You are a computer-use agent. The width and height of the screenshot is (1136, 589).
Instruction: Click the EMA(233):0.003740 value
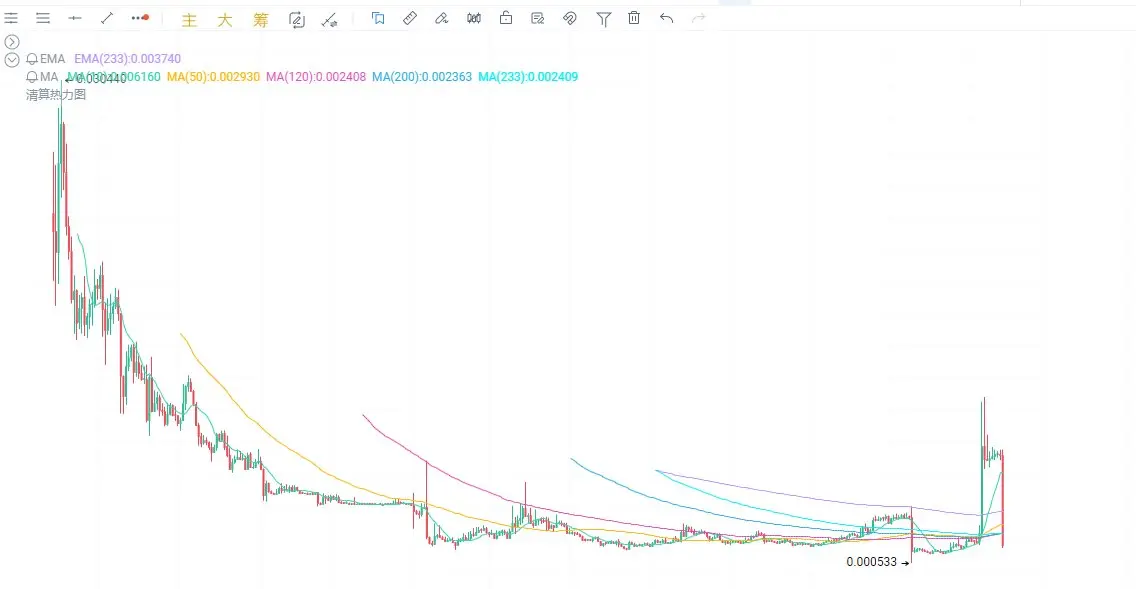(128, 59)
